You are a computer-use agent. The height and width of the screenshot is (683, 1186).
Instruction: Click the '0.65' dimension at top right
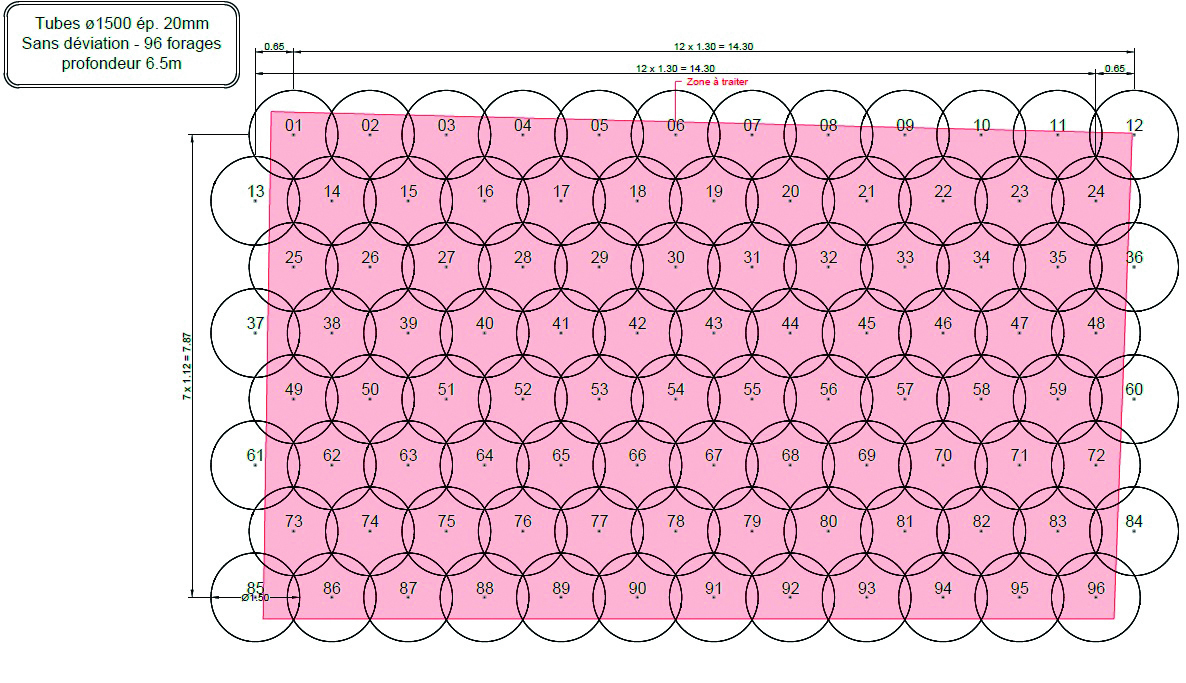tap(1114, 68)
